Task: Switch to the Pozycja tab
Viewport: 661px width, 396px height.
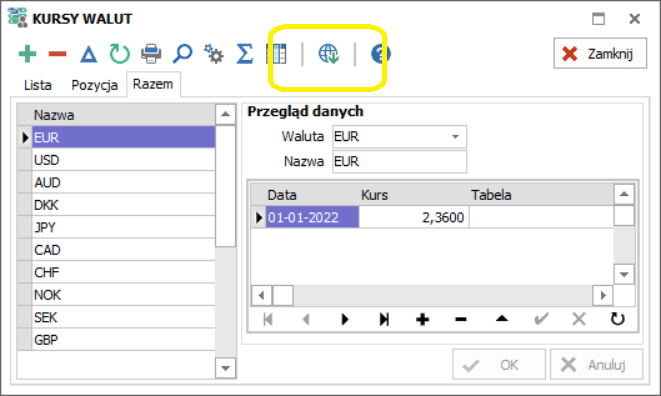Action: click(94, 85)
